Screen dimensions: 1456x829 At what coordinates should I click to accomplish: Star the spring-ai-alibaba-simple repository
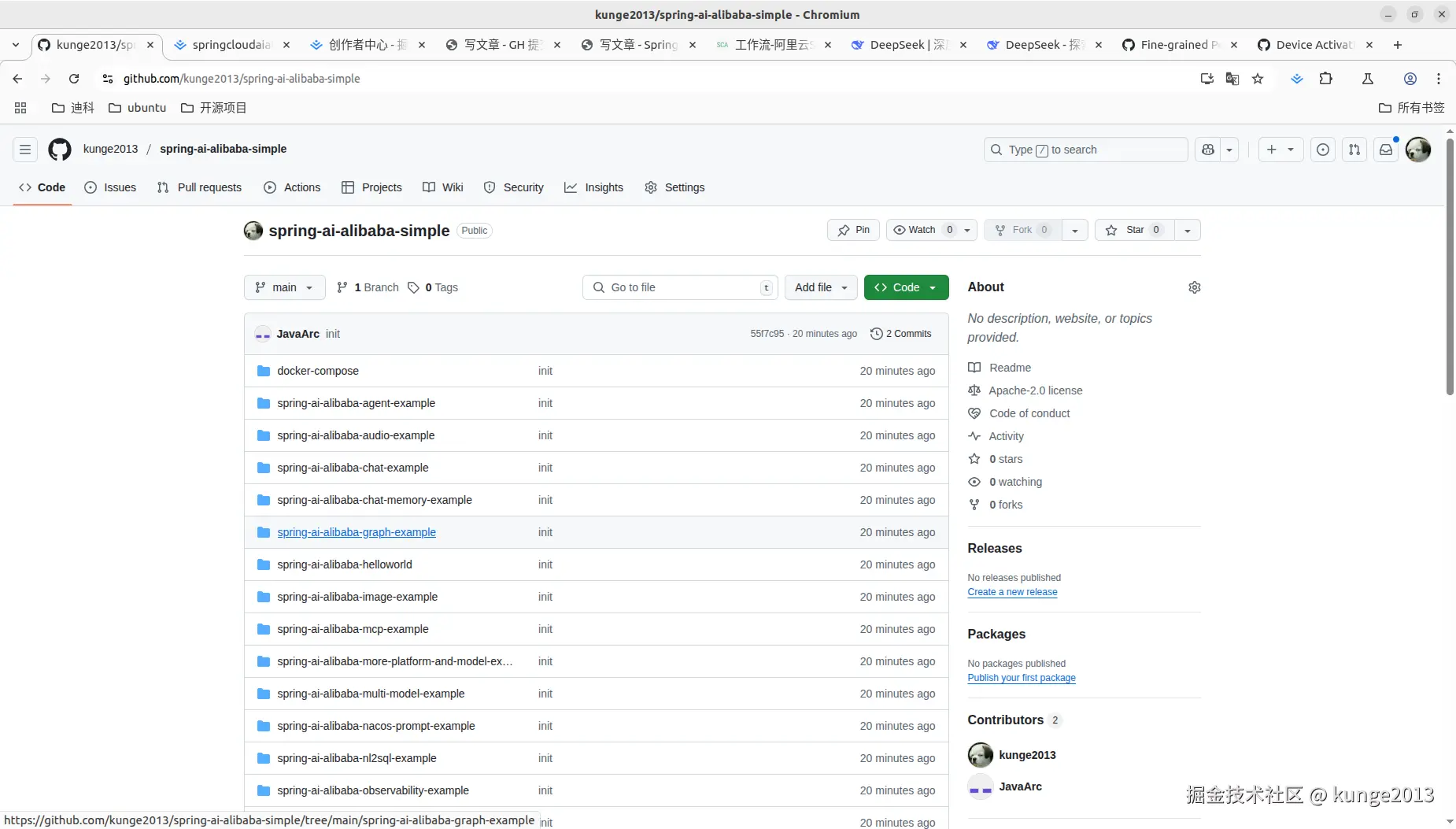pos(1134,230)
